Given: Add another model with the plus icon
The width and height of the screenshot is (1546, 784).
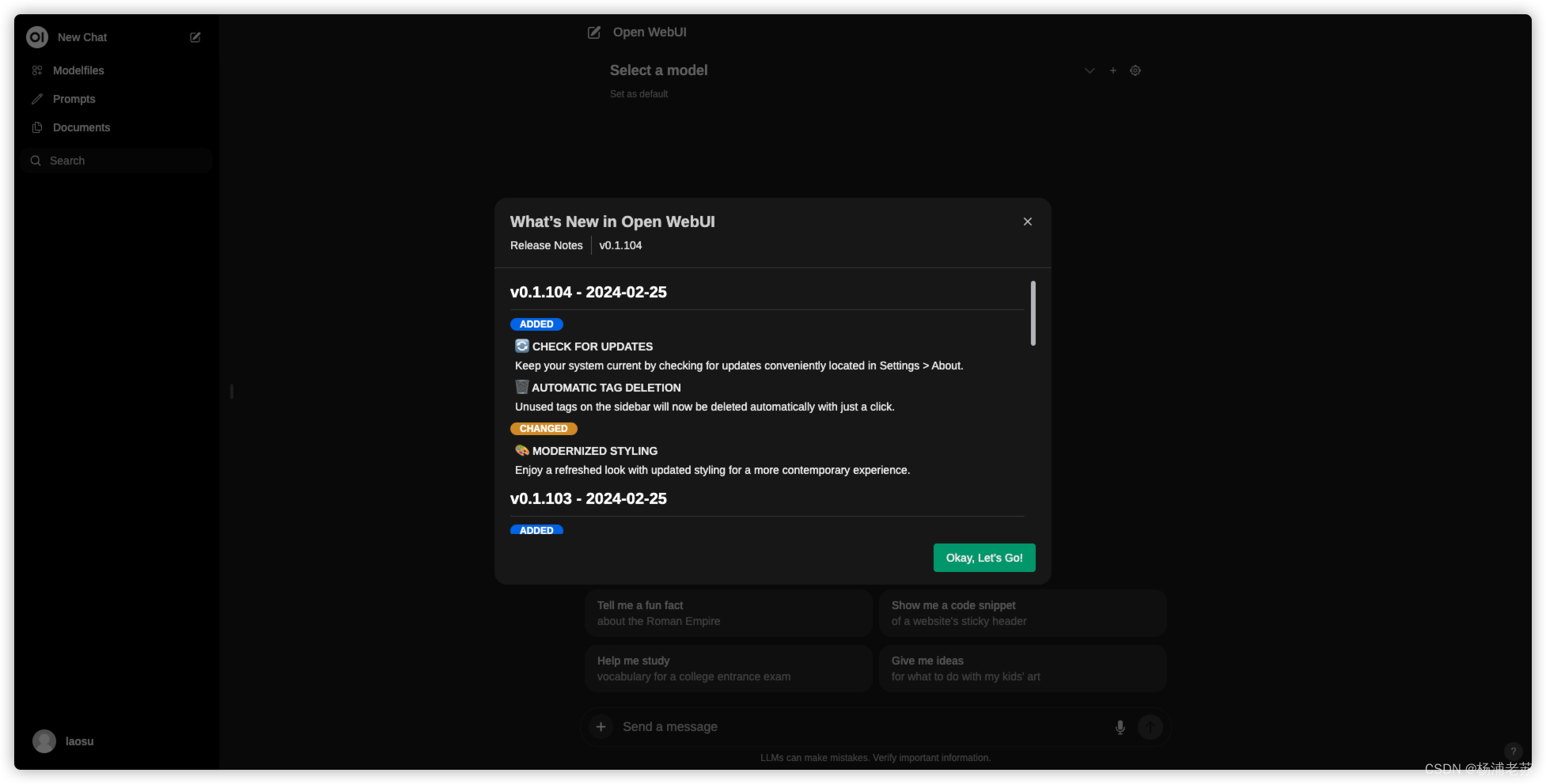Looking at the screenshot, I should tap(1113, 70).
